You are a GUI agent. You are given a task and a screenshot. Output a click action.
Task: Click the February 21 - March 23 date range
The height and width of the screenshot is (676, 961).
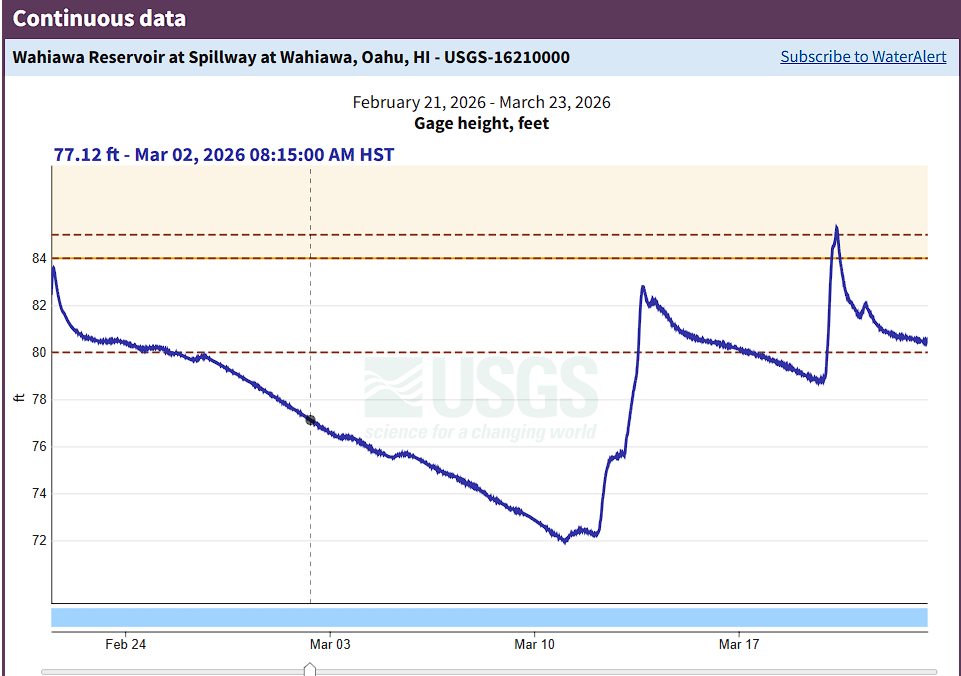[481, 103]
